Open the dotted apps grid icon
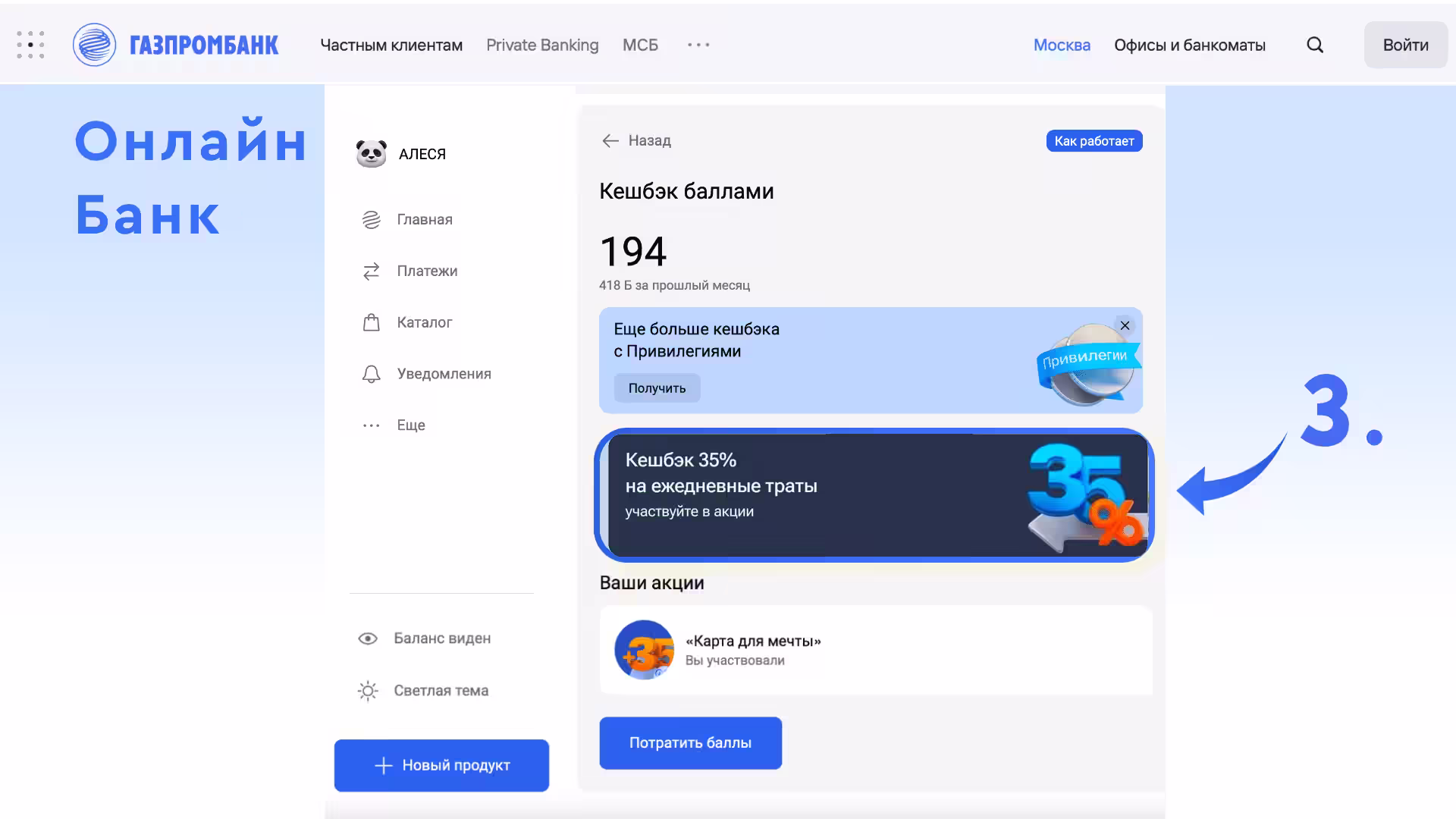The height and width of the screenshot is (819, 1456). (x=30, y=45)
